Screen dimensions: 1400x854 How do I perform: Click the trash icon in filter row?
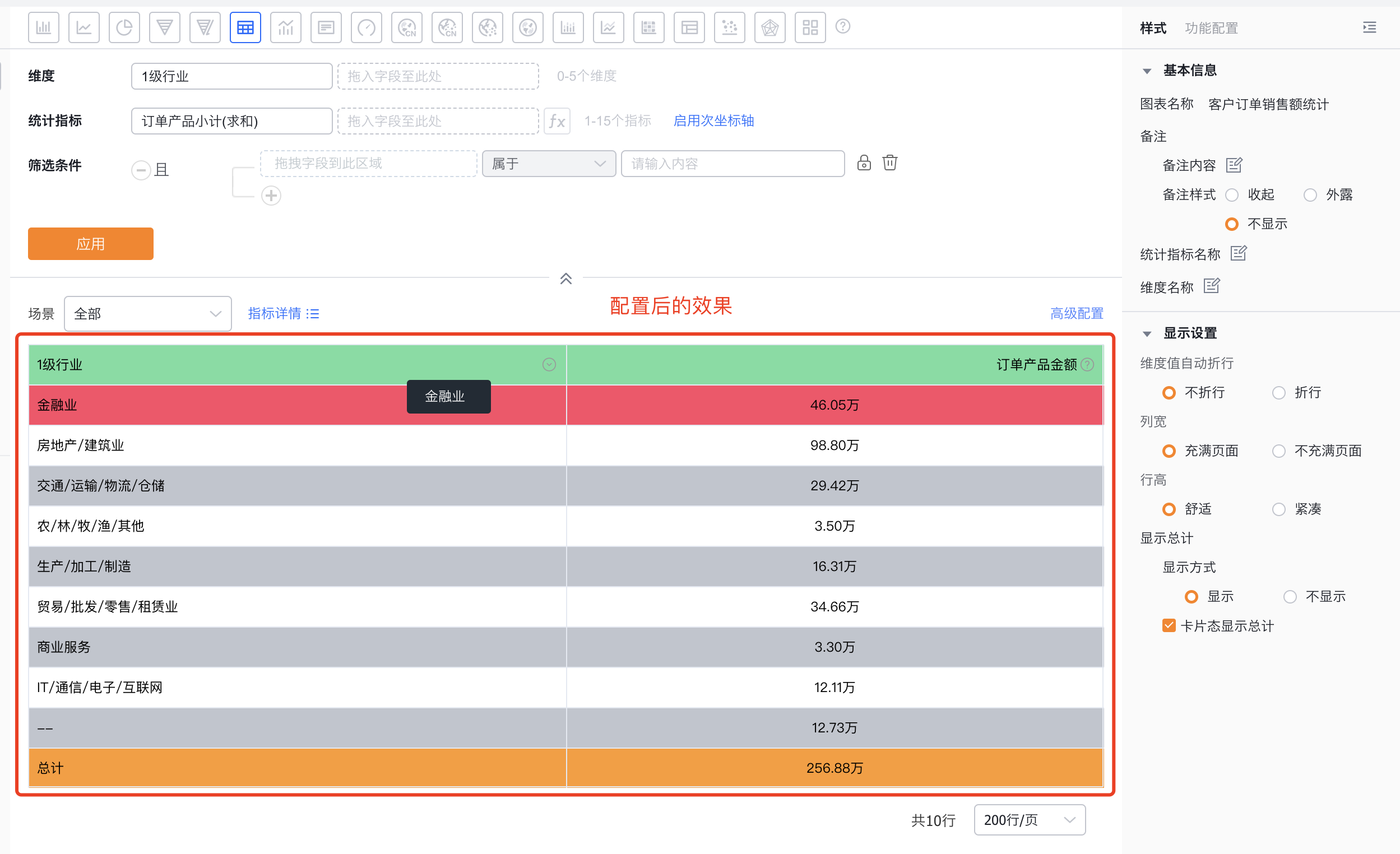point(890,163)
